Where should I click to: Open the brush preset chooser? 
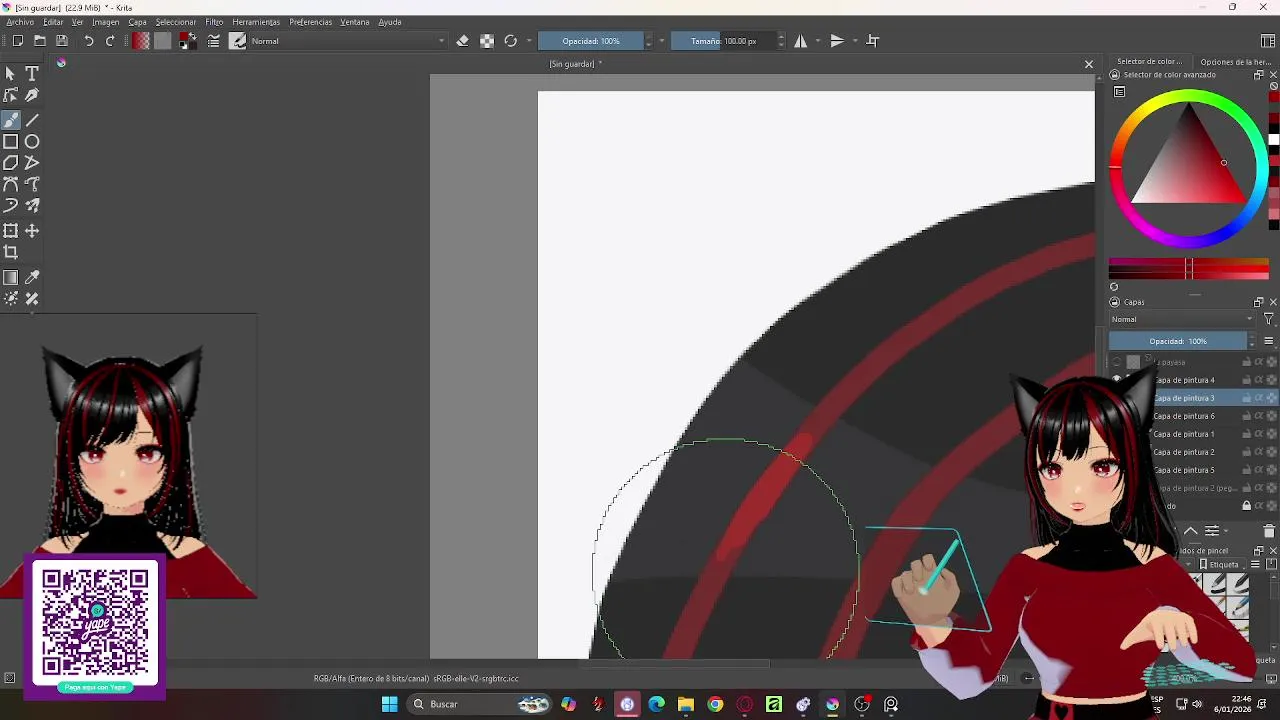pyautogui.click(x=238, y=41)
